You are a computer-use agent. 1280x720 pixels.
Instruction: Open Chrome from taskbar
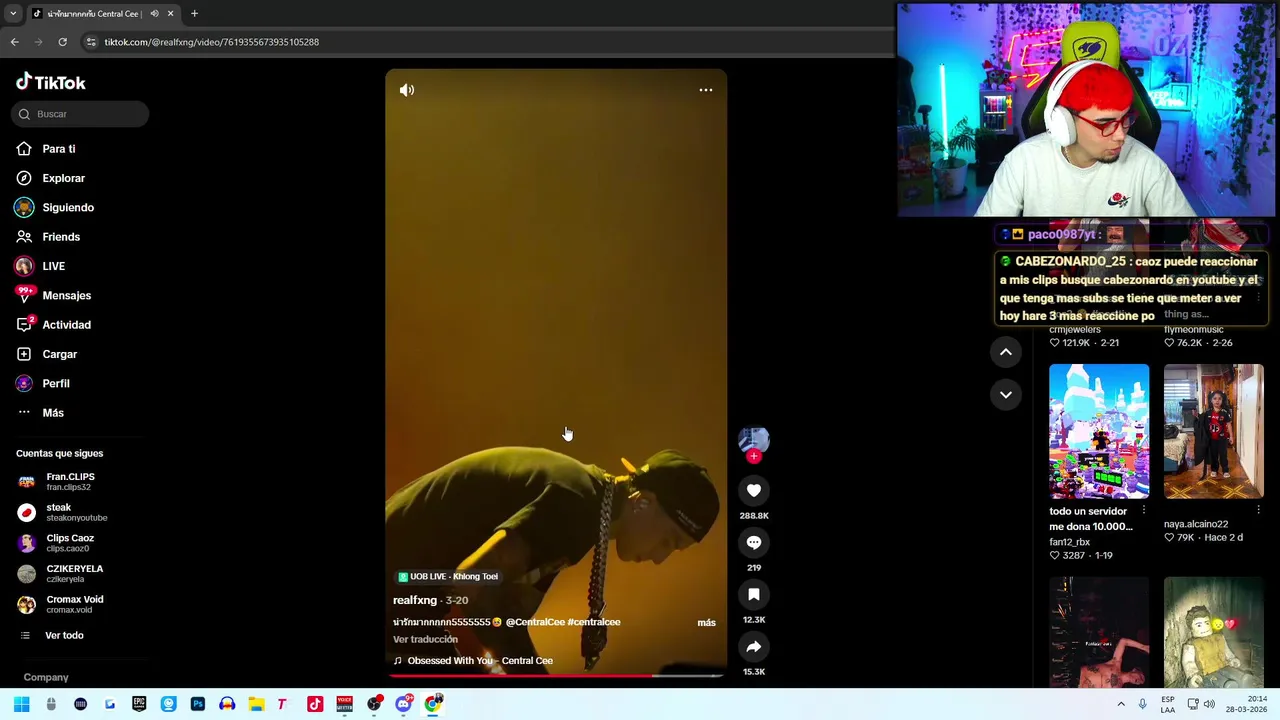point(433,704)
